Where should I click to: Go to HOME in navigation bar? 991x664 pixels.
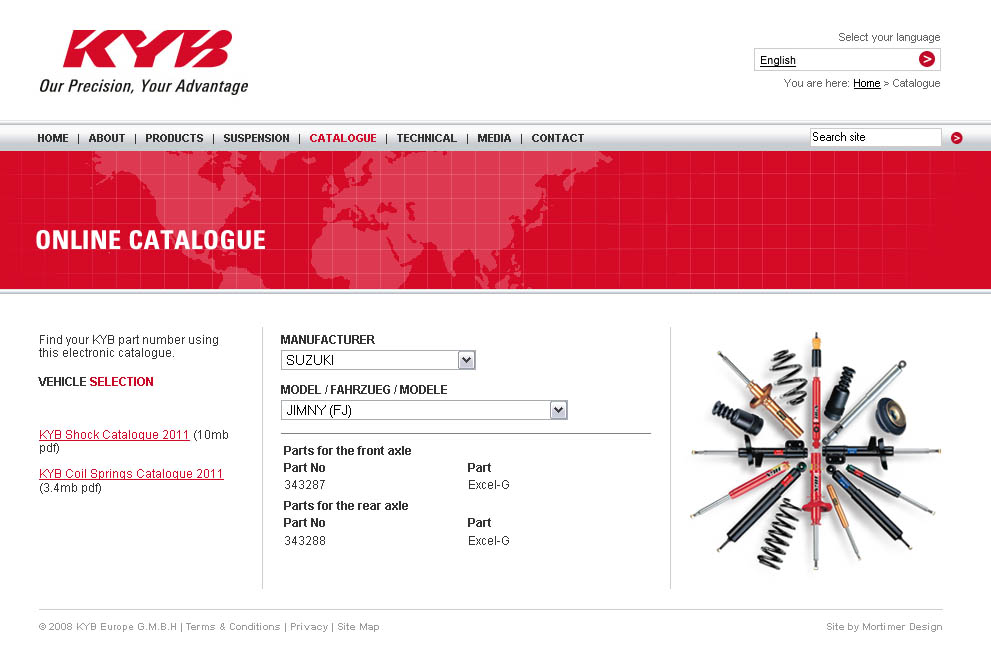pos(52,138)
